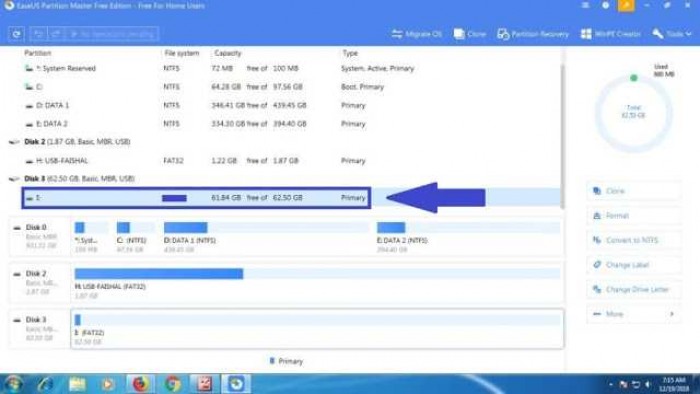This screenshot has width=700, height=394.
Task: Click the Migrate OS button
Action: pyautogui.click(x=417, y=34)
